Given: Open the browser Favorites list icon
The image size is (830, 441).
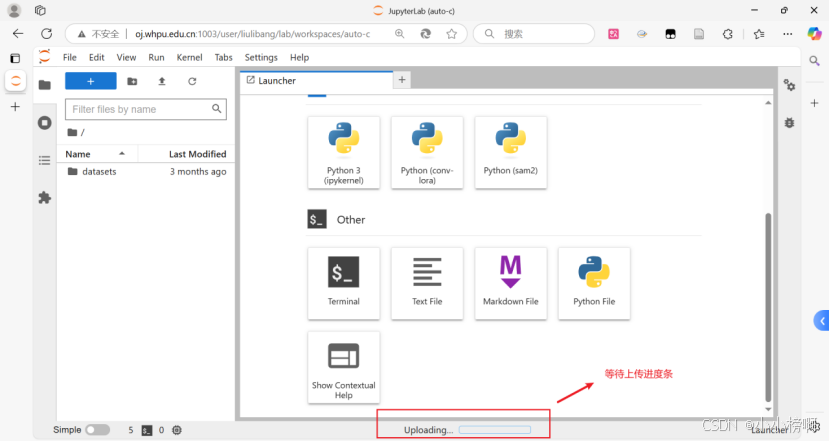Looking at the screenshot, I should click(x=759, y=34).
